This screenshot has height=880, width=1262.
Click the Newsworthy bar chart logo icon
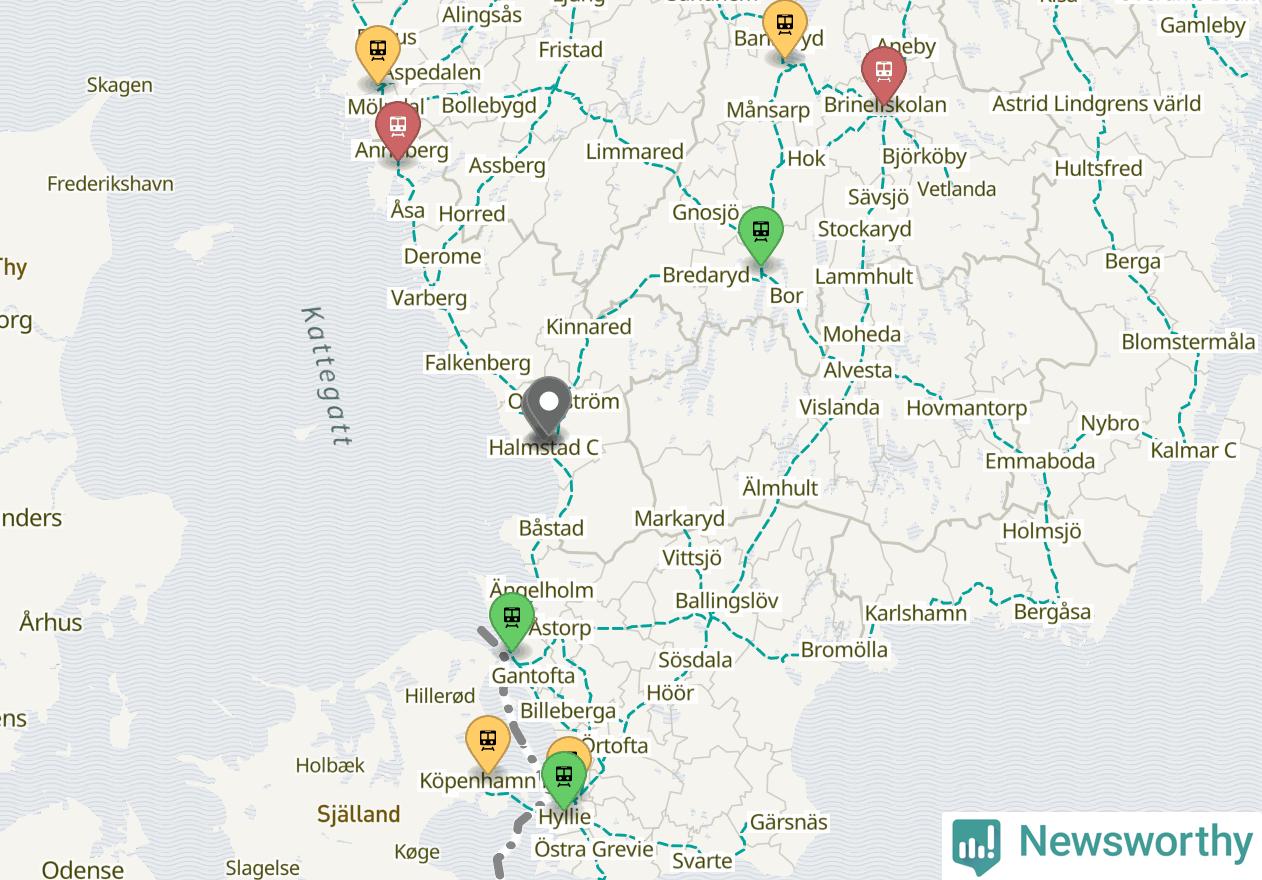[976, 845]
